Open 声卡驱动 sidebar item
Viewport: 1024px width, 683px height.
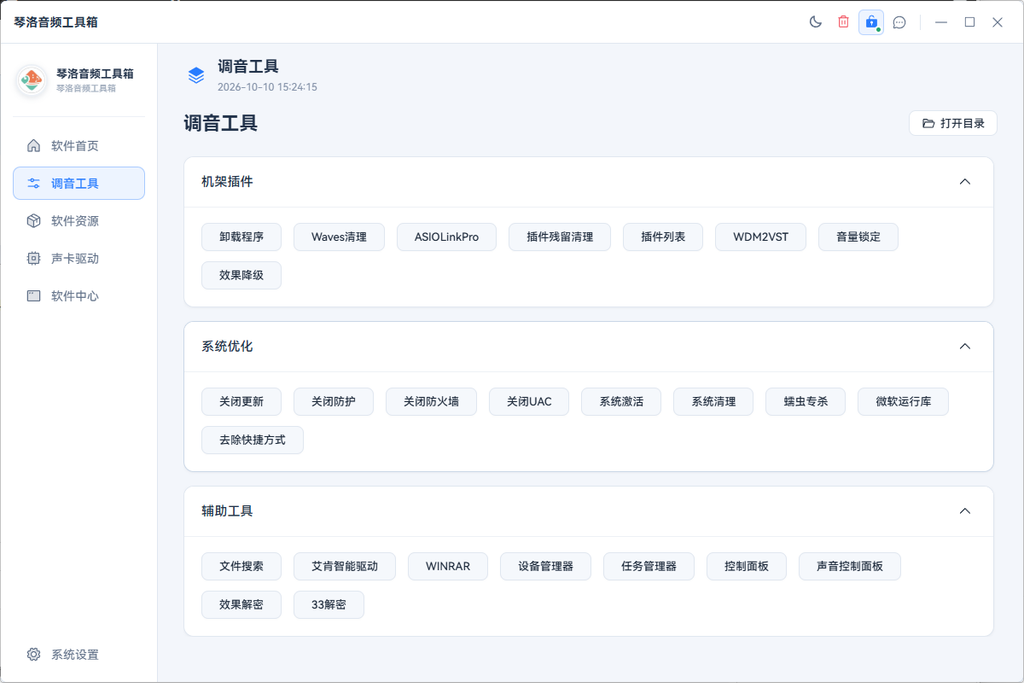pyautogui.click(x=78, y=259)
